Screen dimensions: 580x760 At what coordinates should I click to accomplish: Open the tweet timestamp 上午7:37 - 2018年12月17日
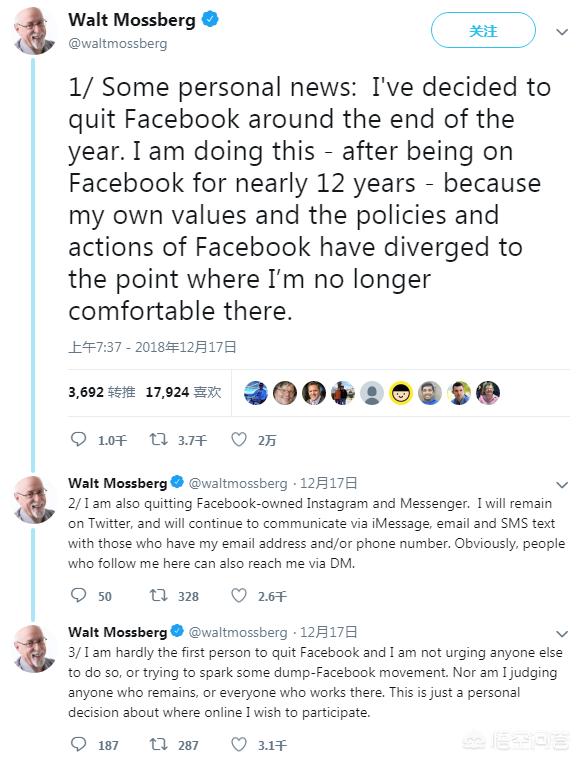coord(152,347)
